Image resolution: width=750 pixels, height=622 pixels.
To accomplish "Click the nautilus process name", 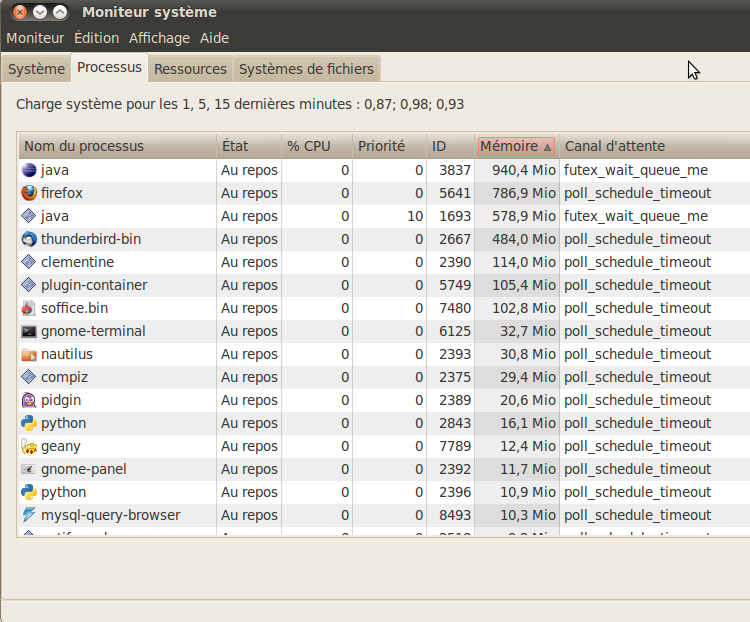I will [67, 354].
